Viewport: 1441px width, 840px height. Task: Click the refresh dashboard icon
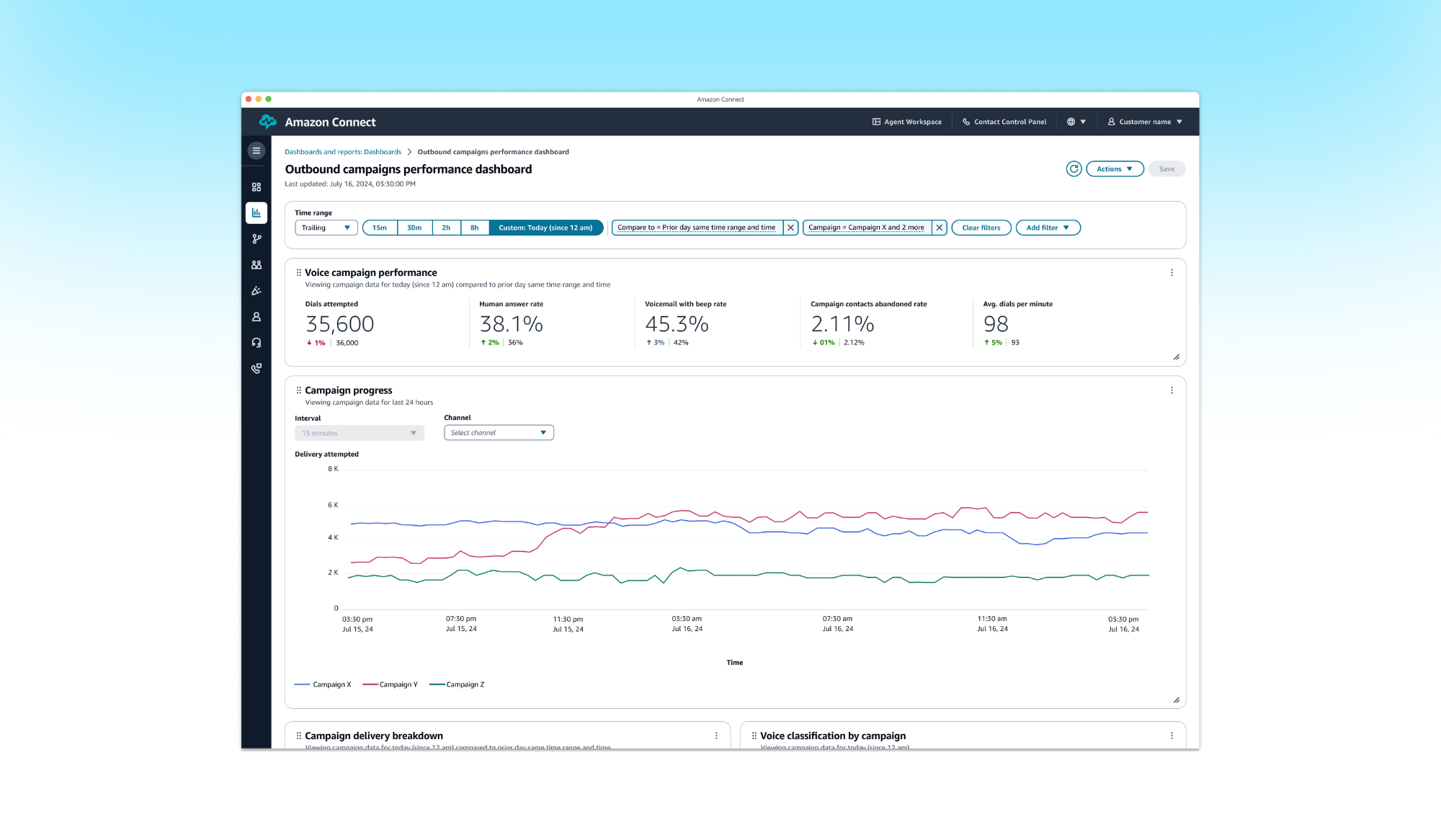[x=1074, y=169]
